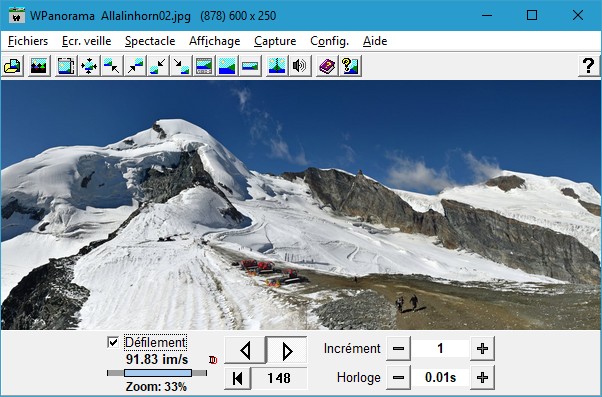Viewport: 602px width, 397px height.
Task: Open the Fichiers menu
Action: pos(28,41)
